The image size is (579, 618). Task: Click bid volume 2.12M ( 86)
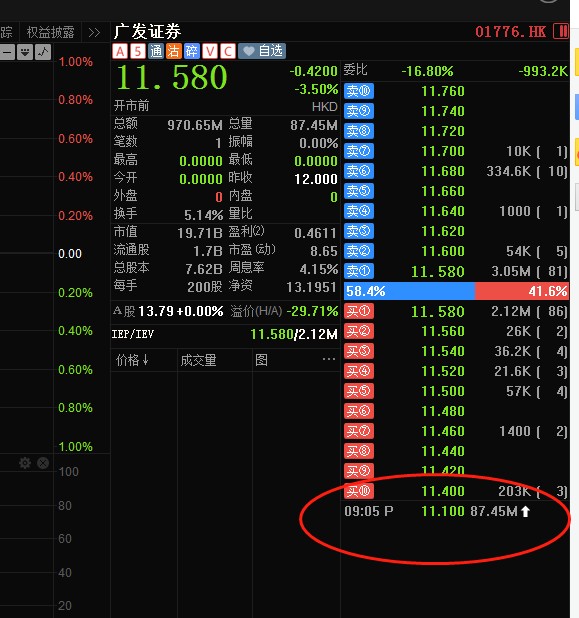529,312
